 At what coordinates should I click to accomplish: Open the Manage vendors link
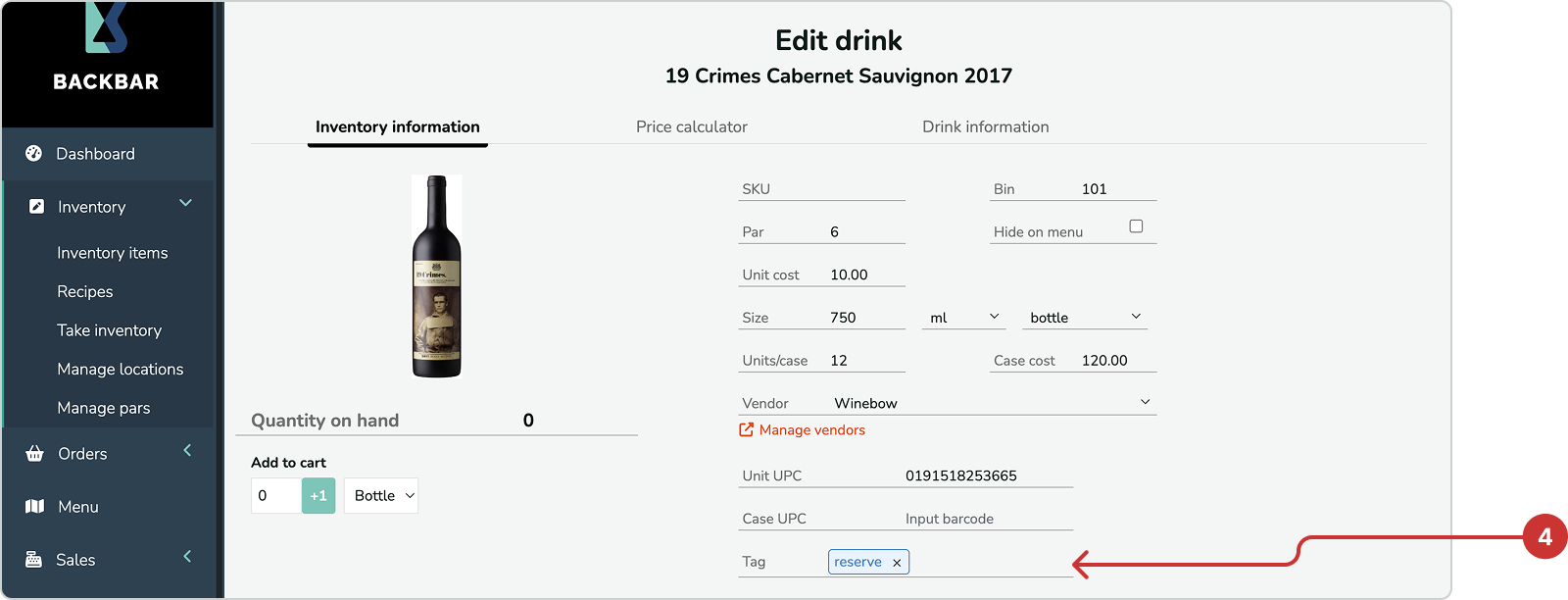[x=812, y=430]
